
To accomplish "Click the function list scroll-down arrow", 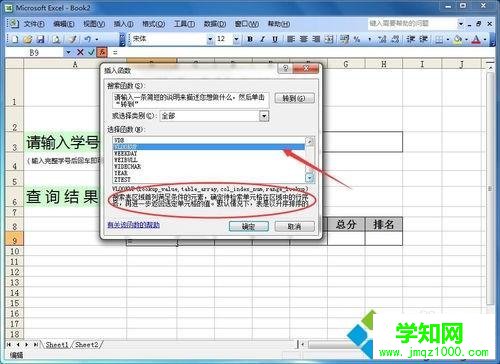I will 310,179.
